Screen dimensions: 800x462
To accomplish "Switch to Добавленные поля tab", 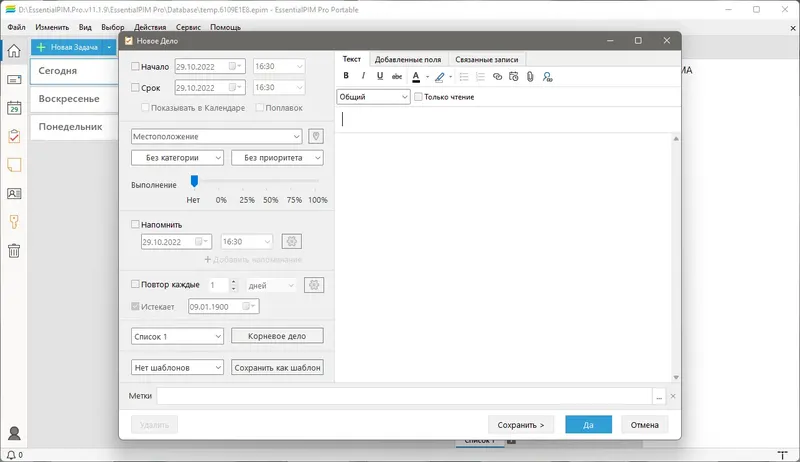I will coord(408,60).
